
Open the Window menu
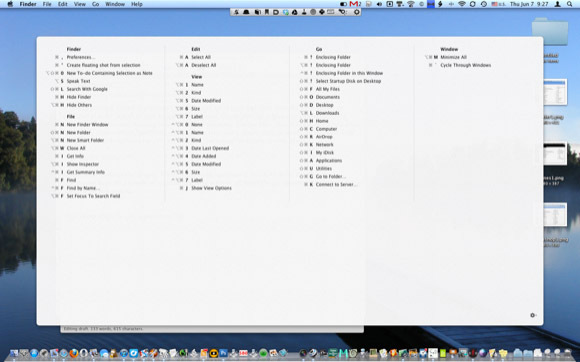coord(115,4)
